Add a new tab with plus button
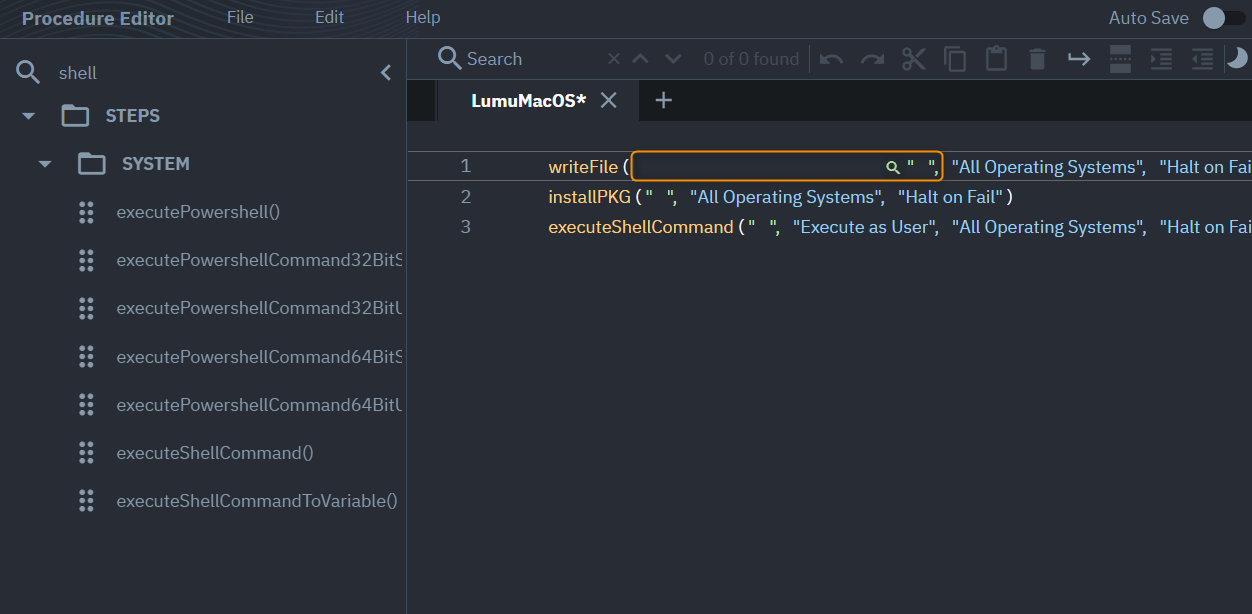The image size is (1252, 614). (663, 100)
